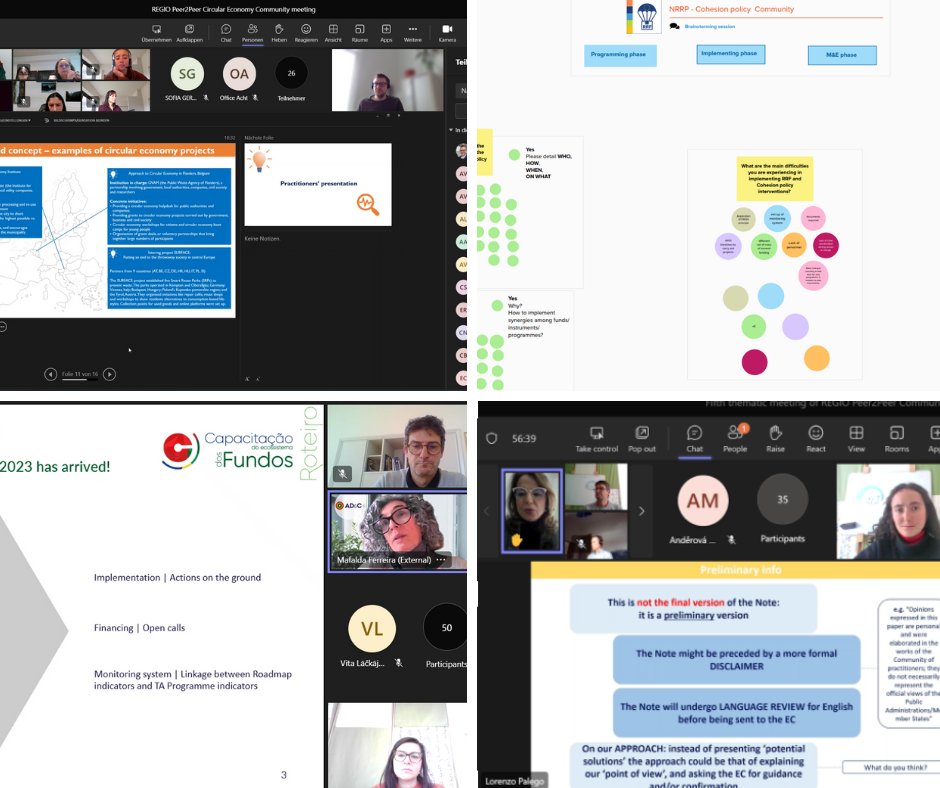The width and height of the screenshot is (940, 788).
Task: Click the Lorenzo Palego presenter name tag
Action: (x=514, y=781)
